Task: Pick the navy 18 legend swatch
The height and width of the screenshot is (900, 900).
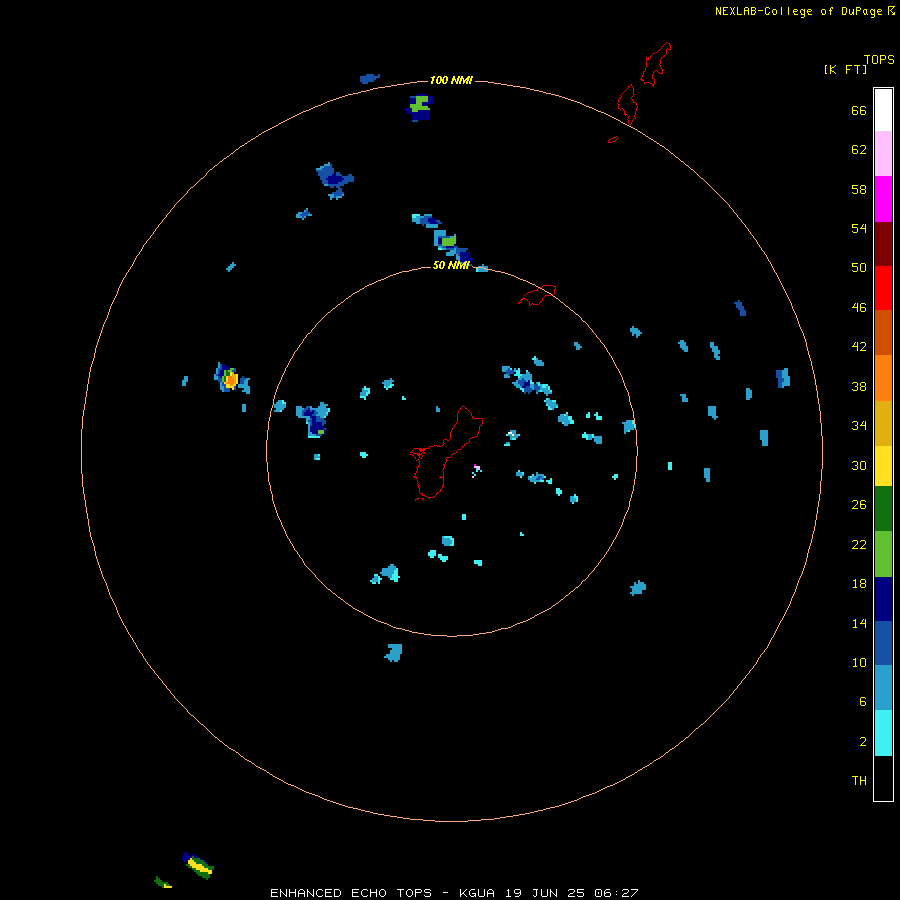Action: (x=883, y=599)
